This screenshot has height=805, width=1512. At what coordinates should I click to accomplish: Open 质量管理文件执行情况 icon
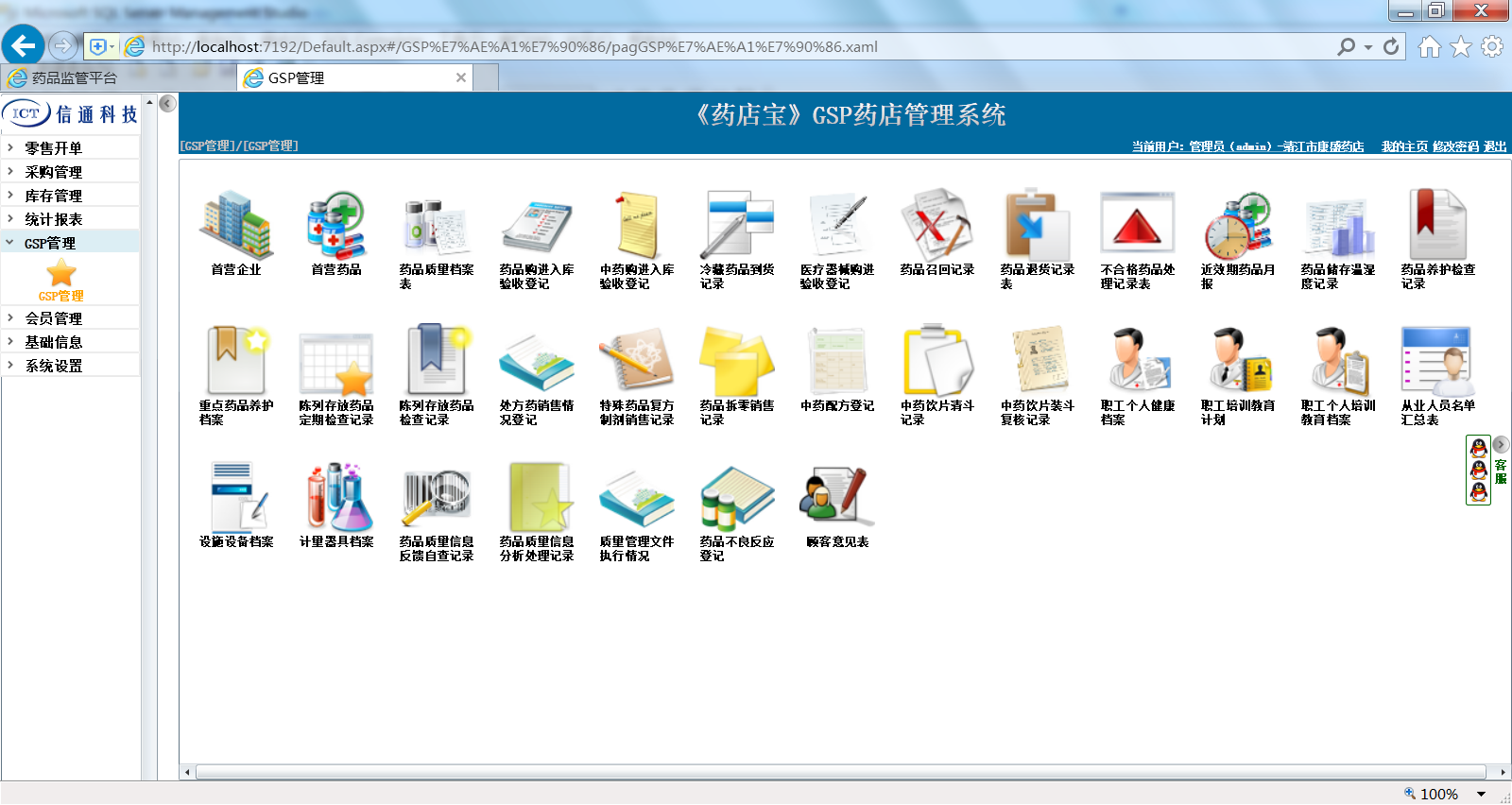point(637,499)
